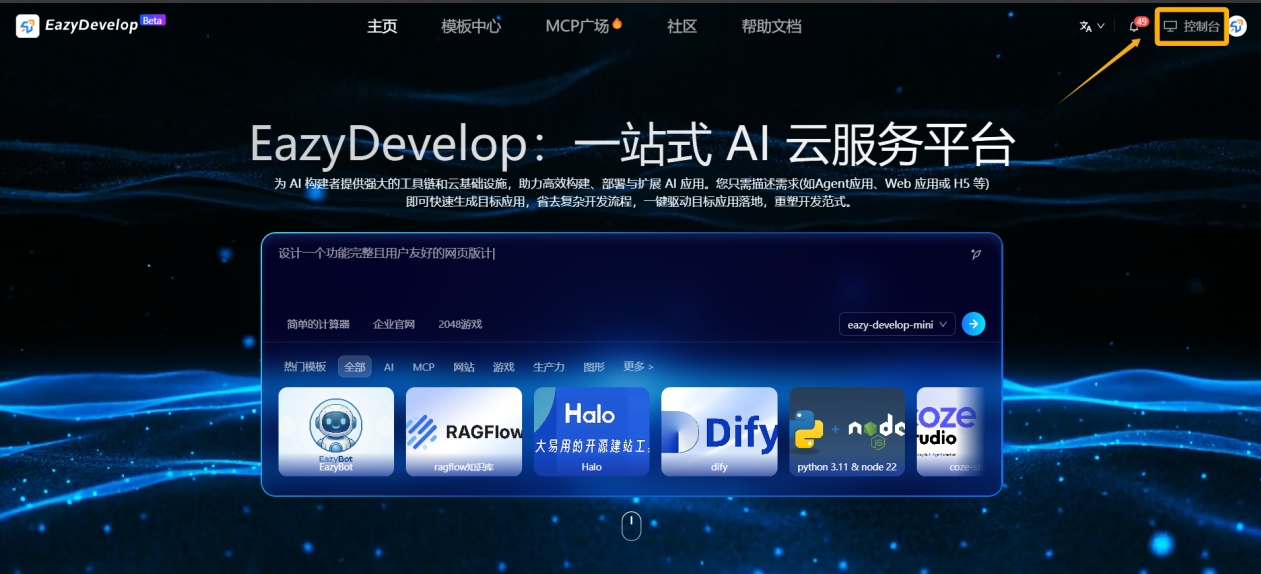Submit prompt with the blue arrow button

point(974,324)
